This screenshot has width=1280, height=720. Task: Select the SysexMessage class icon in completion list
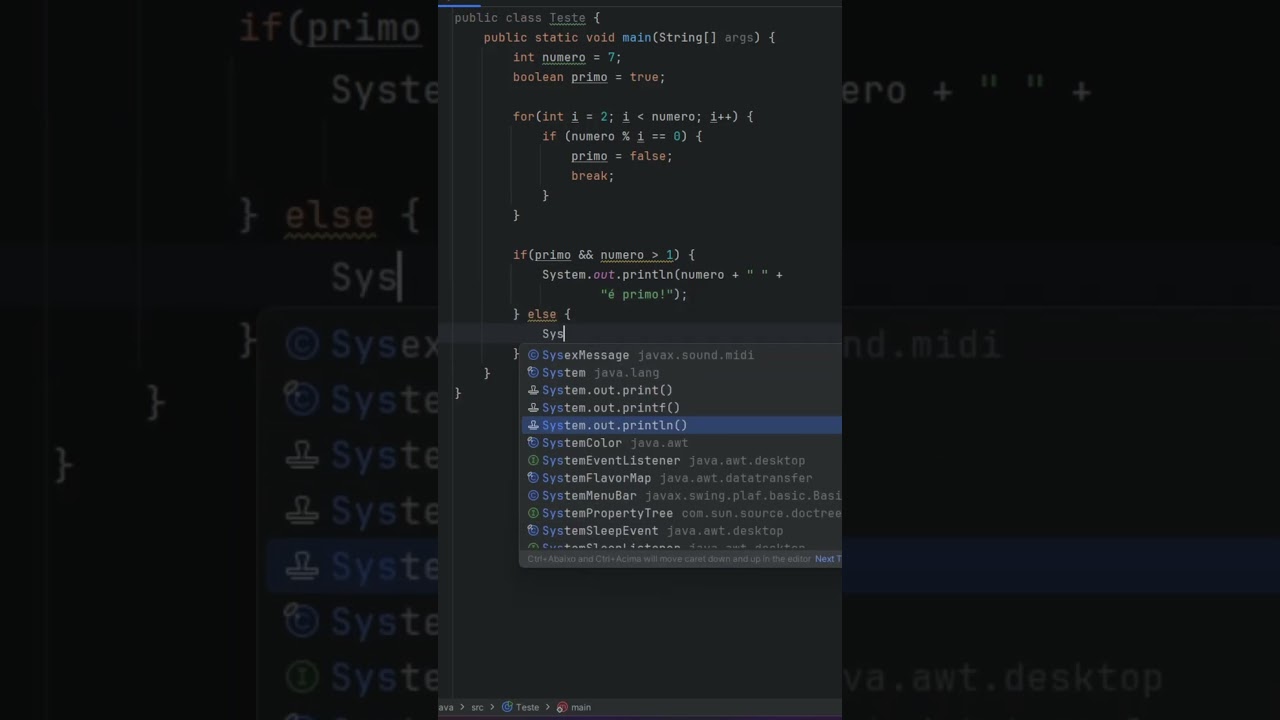pos(533,355)
